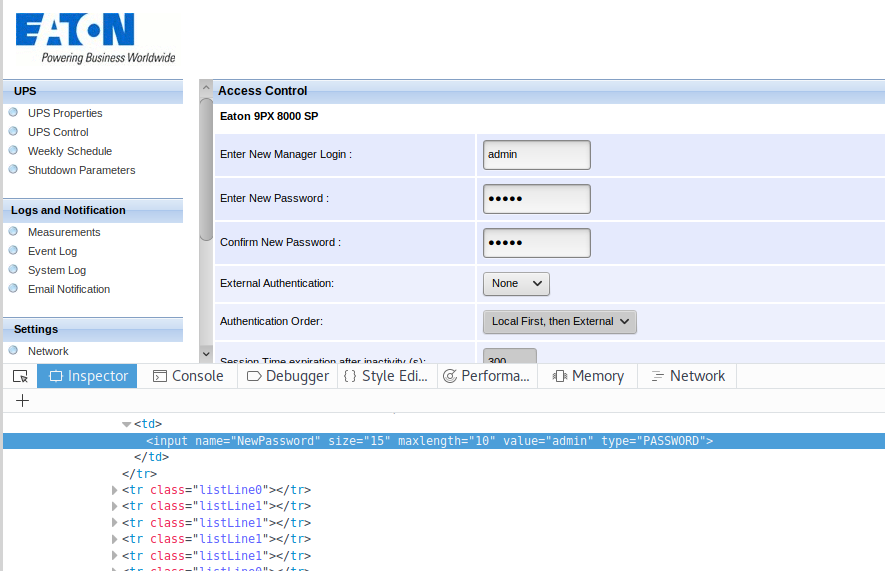Click the Access Control heading

[262, 91]
